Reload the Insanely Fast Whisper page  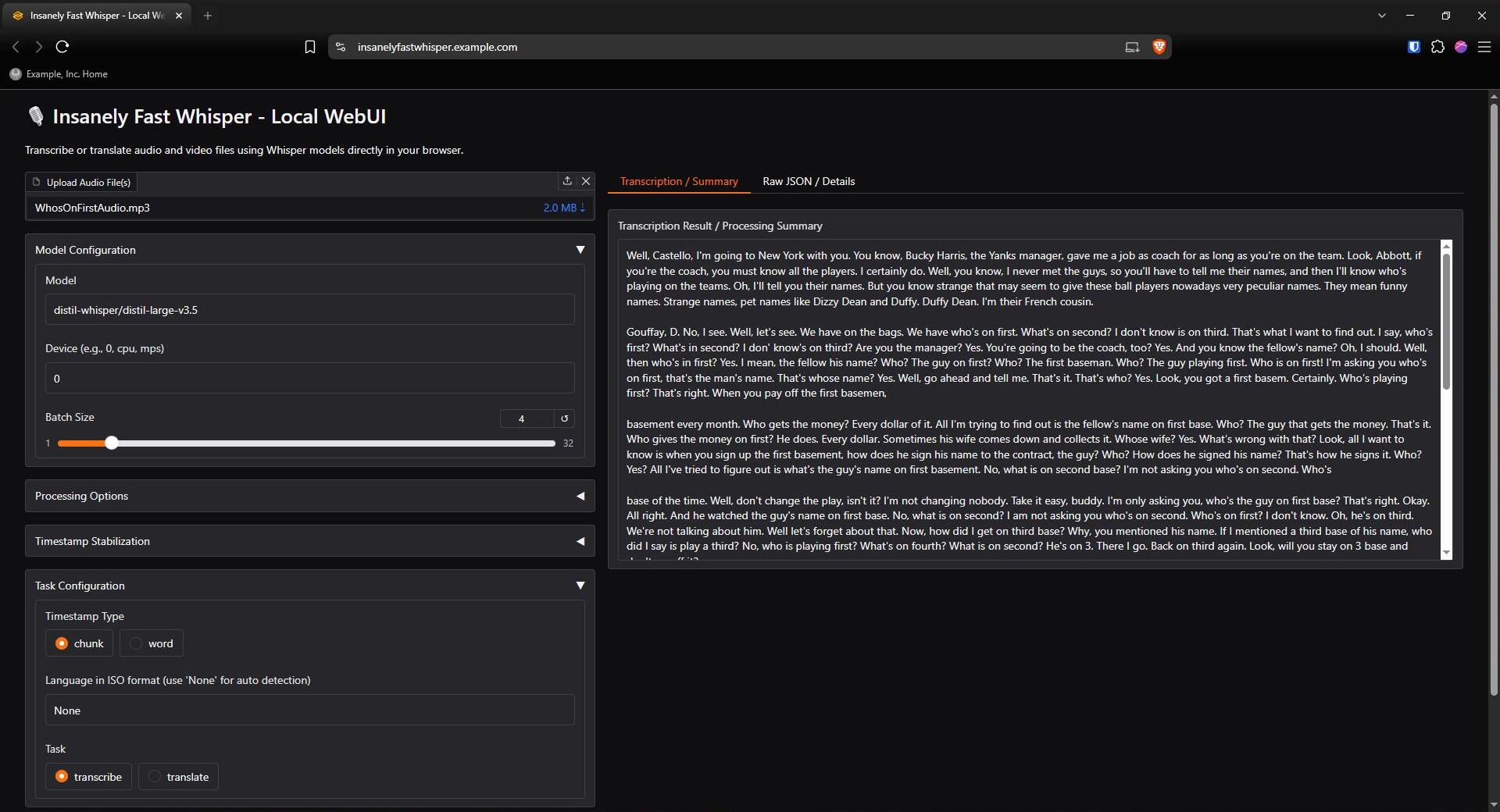point(62,47)
